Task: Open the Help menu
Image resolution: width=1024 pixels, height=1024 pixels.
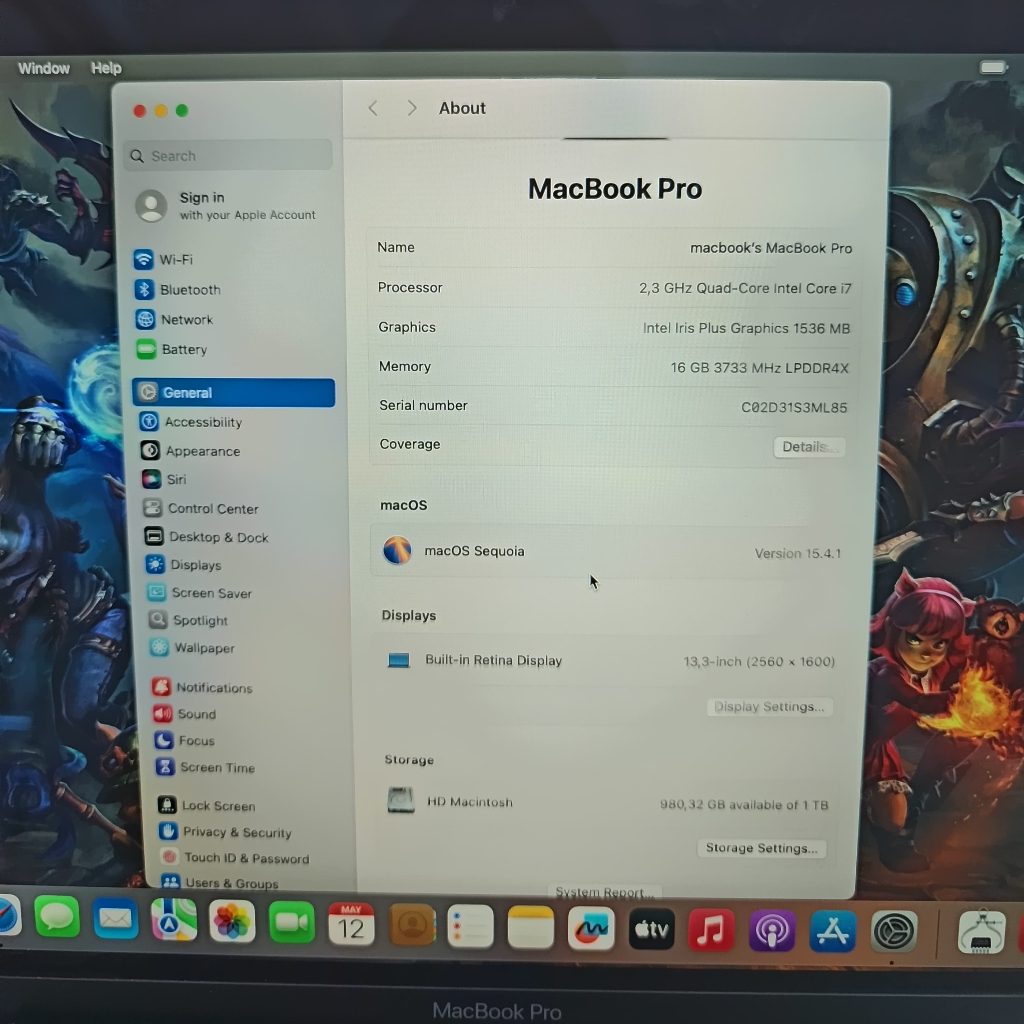Action: tap(106, 68)
